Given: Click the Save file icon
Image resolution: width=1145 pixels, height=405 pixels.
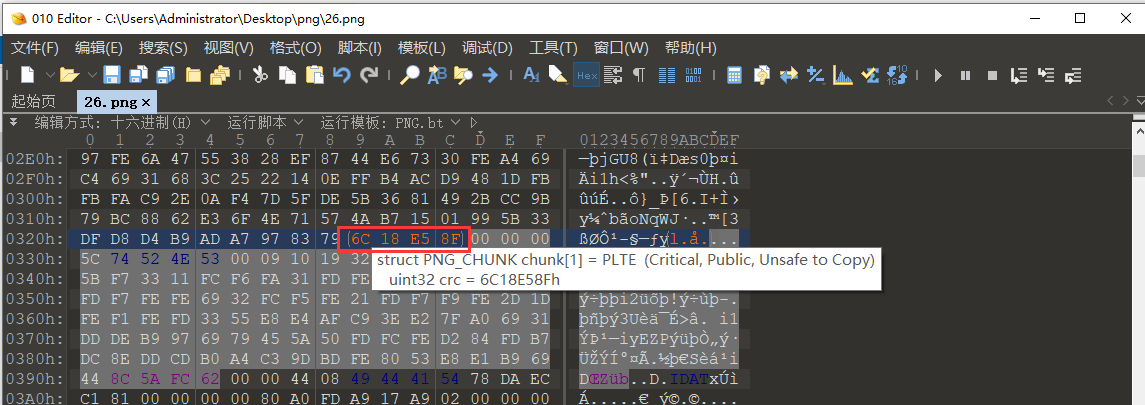Looking at the screenshot, I should point(112,75).
